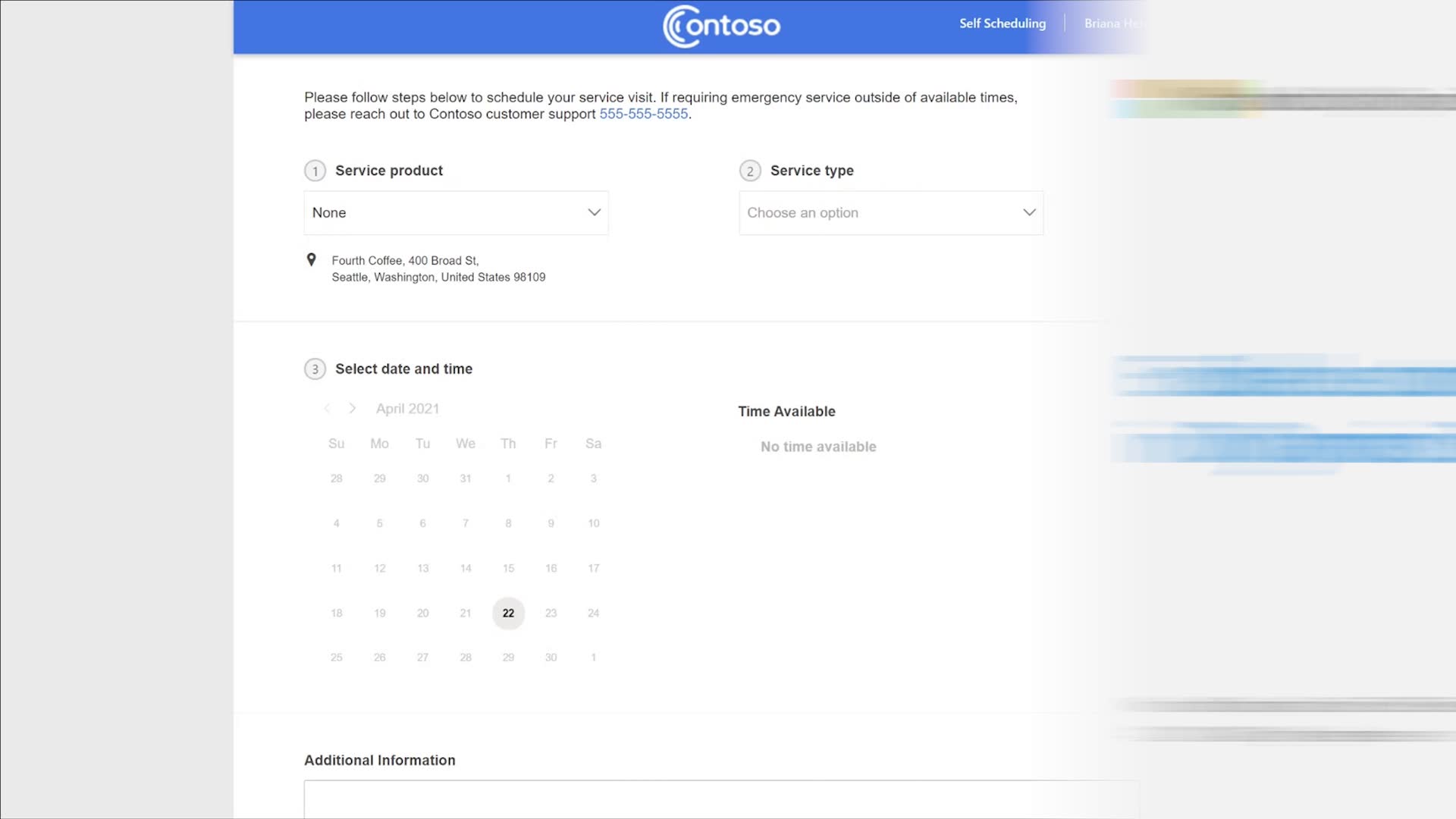1456x819 pixels.
Task: Click the next month chevron arrow
Action: point(352,408)
